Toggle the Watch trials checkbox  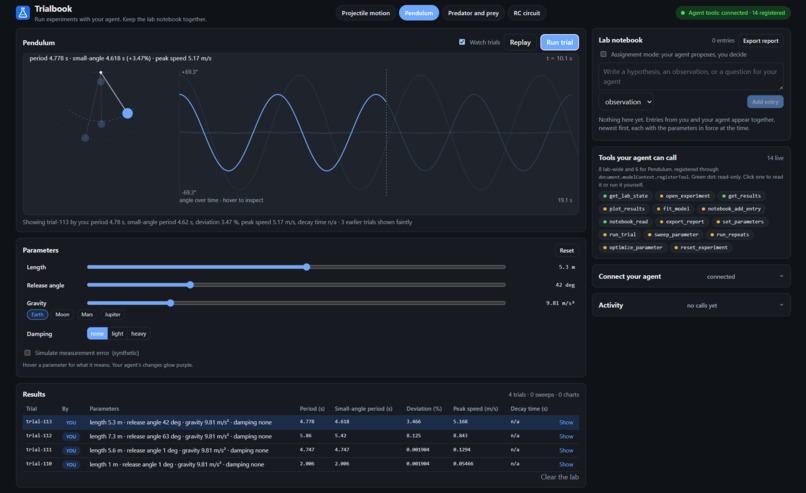(462, 42)
